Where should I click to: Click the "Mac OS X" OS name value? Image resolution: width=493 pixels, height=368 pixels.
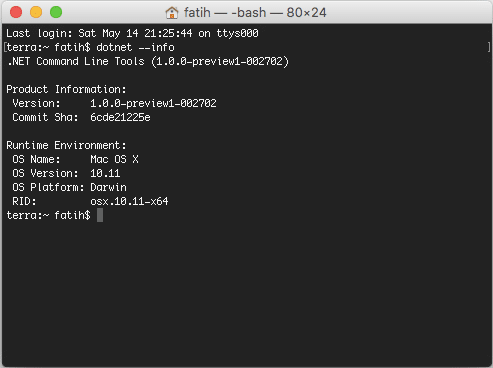(x=114, y=159)
